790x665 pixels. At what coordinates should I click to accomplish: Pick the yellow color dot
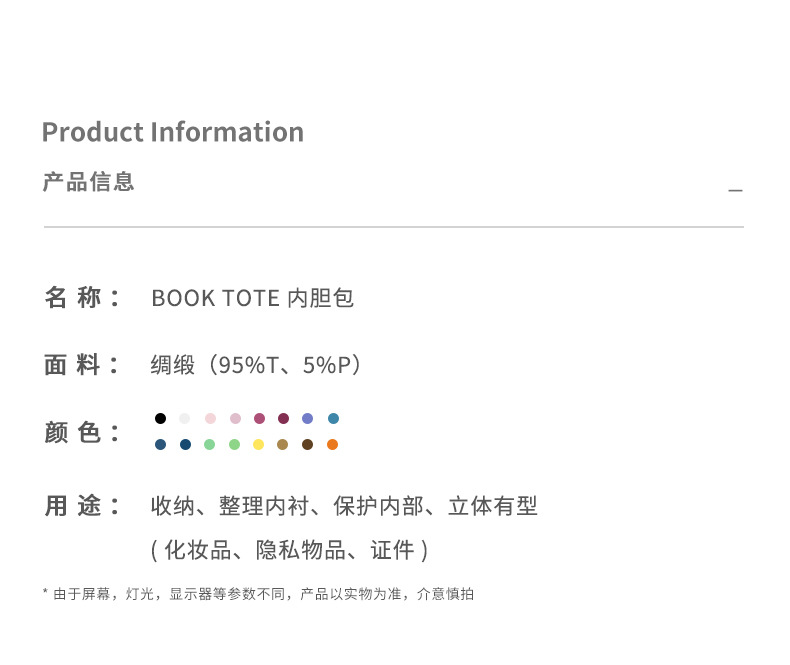[x=258, y=444]
